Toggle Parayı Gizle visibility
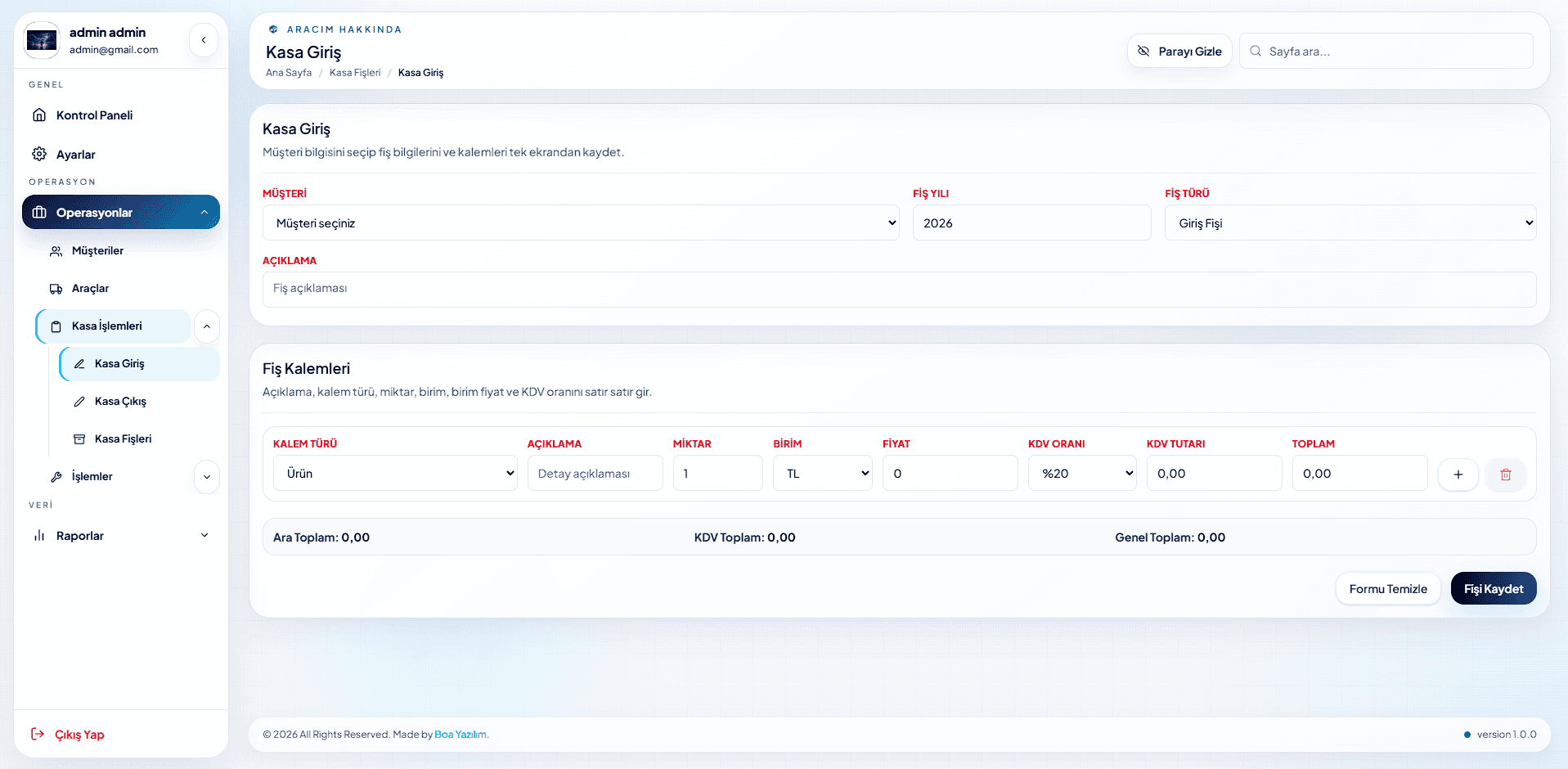The image size is (1568, 769). 1179,51
